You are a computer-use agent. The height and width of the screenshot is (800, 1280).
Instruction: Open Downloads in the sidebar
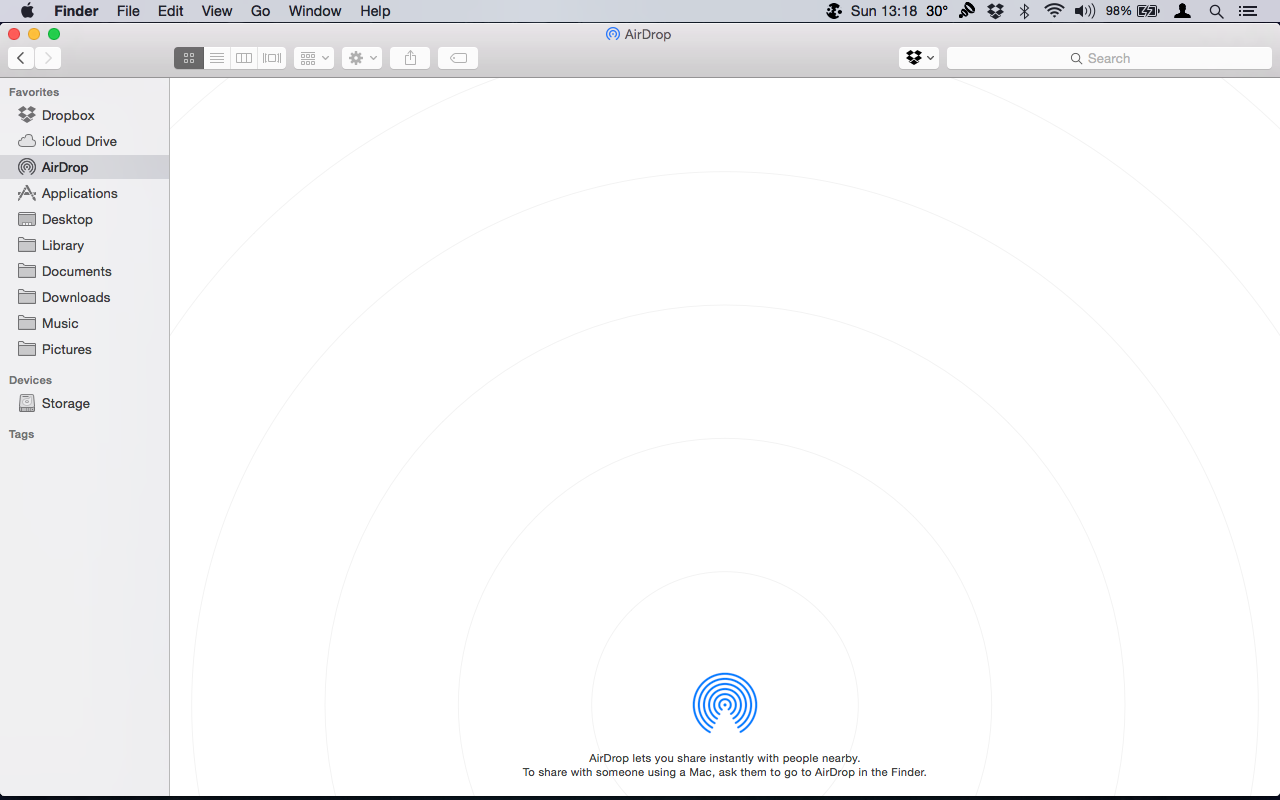[84, 297]
